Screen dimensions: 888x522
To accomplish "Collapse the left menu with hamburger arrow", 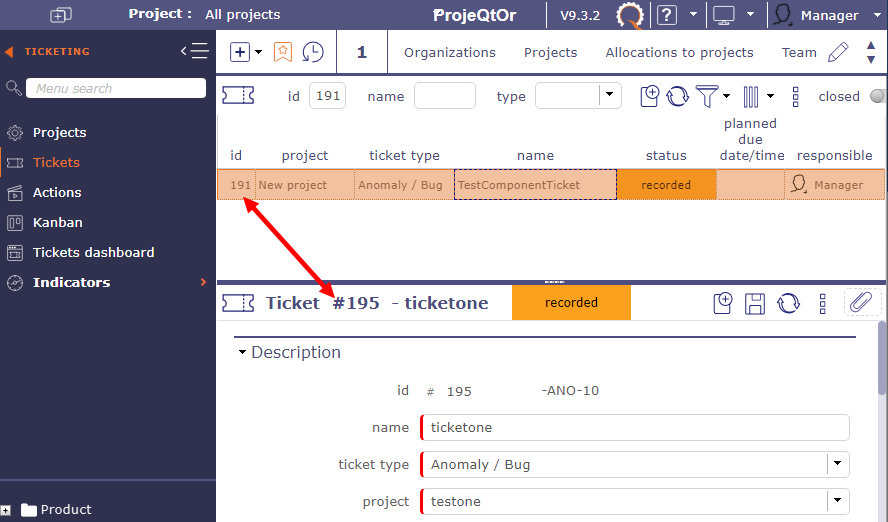I will pos(194,51).
